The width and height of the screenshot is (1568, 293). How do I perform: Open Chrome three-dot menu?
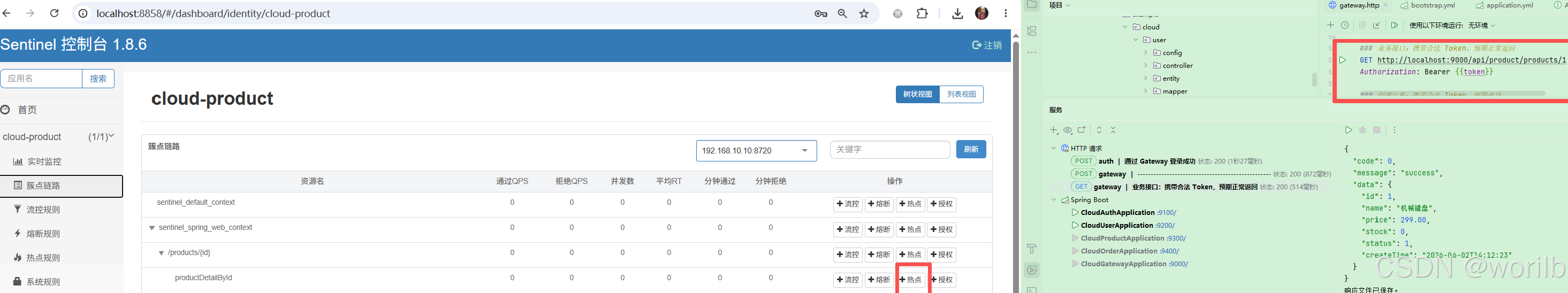click(x=1006, y=13)
